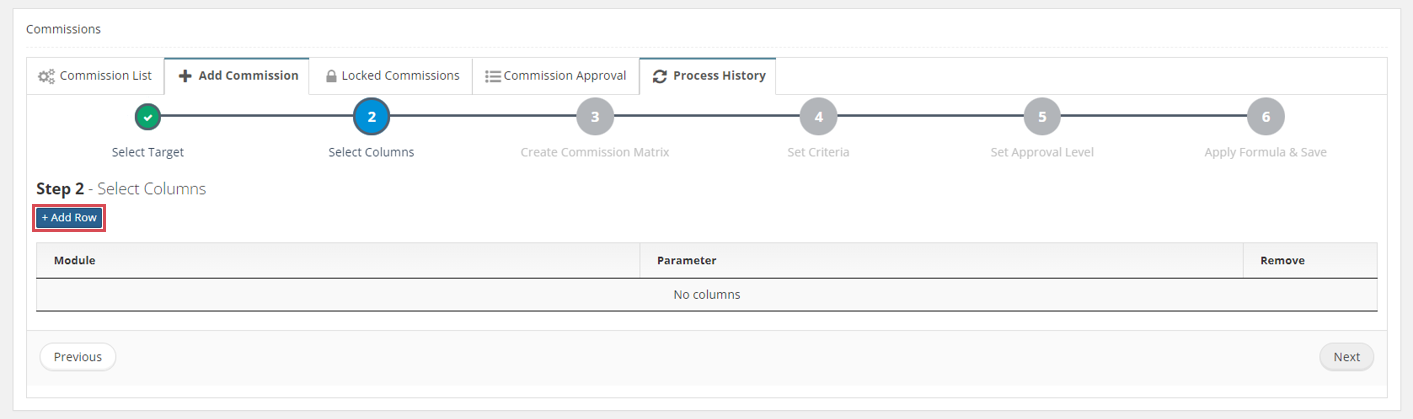Viewport: 1413px width, 419px height.
Task: Switch to the Process History tab
Action: [x=708, y=76]
